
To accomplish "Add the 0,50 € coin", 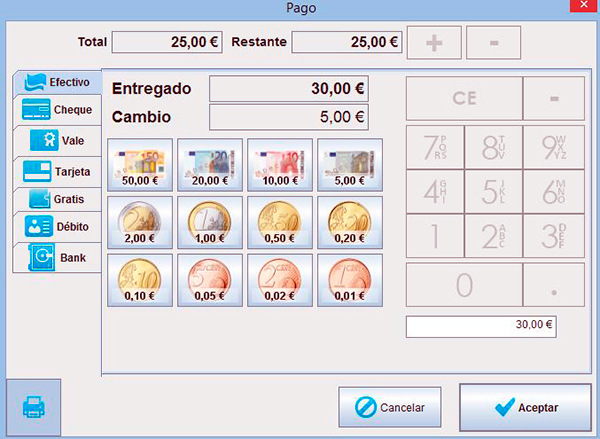I will [x=280, y=222].
